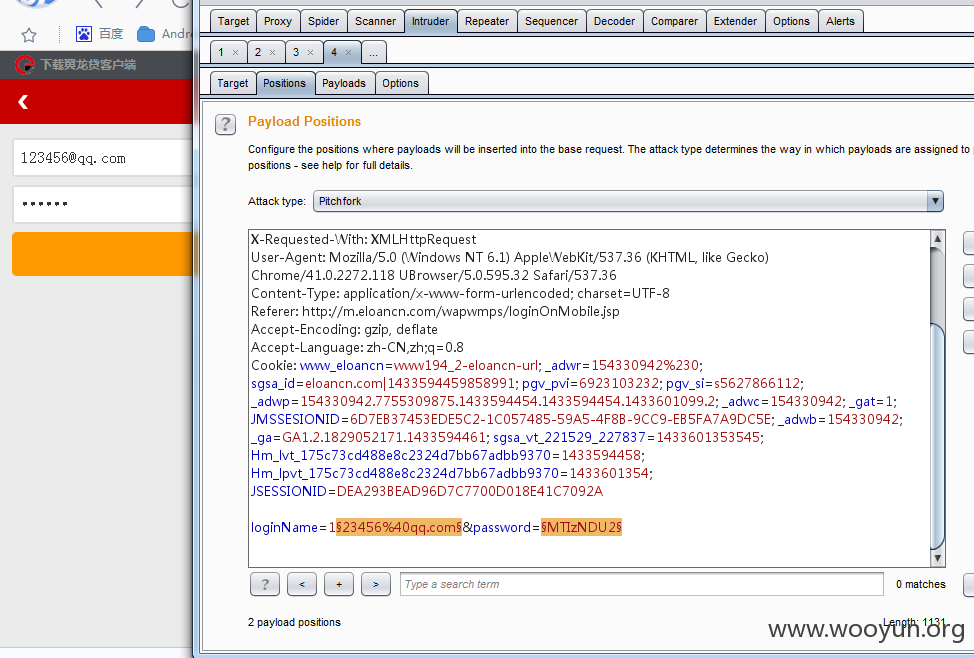Click the Payload Positions help icon
This screenshot has width=974, height=658.
[x=225, y=124]
